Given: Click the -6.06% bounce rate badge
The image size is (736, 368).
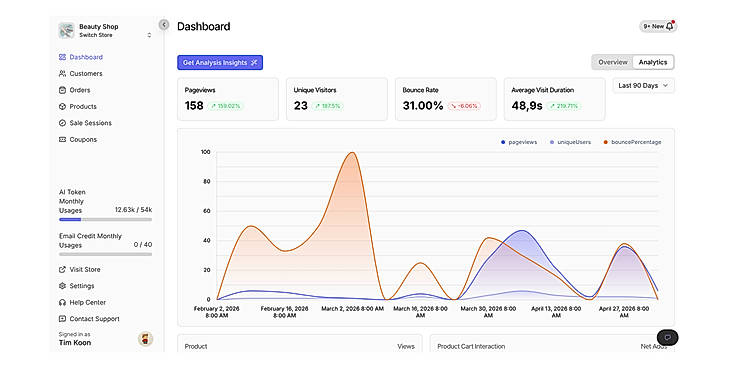Looking at the screenshot, I should pos(464,106).
